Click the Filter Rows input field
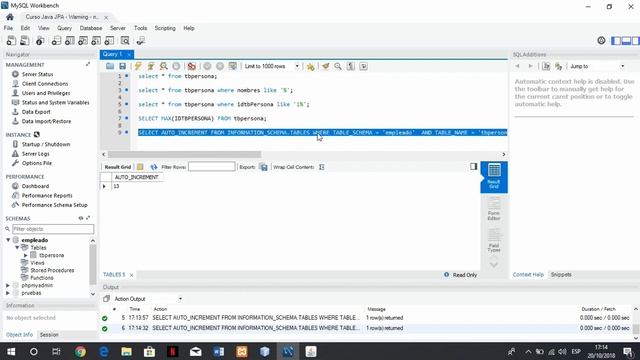The width and height of the screenshot is (640, 360). [211, 167]
